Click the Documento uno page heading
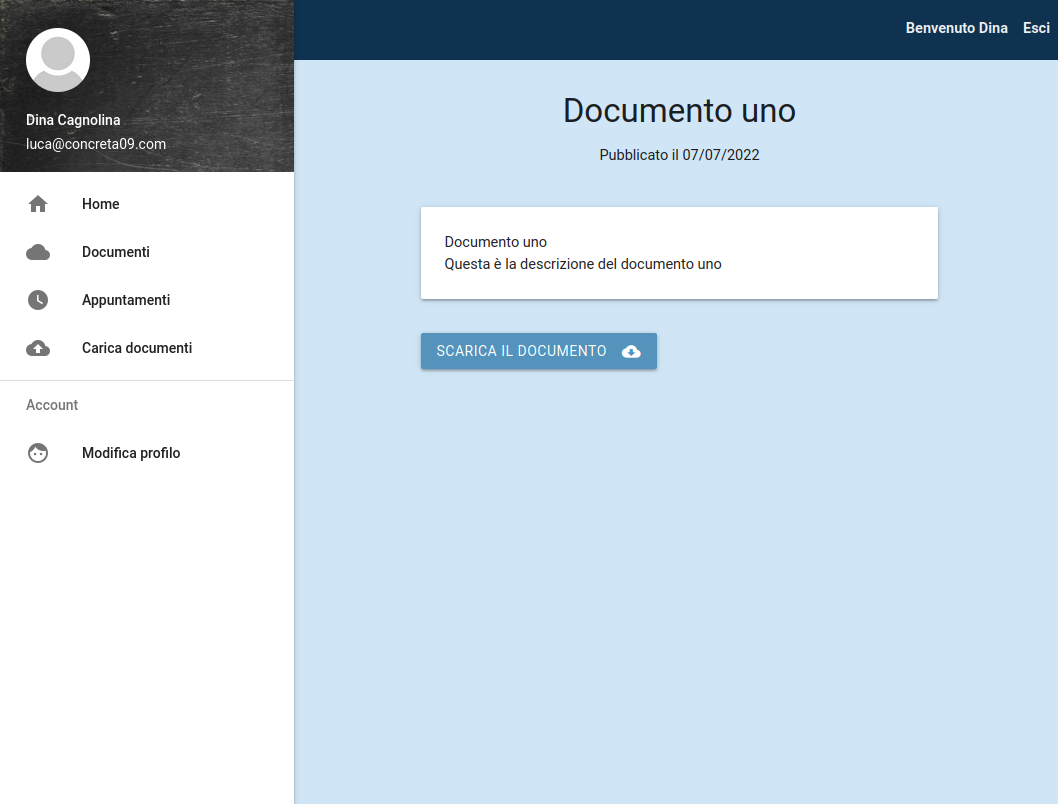1058x804 pixels. (679, 111)
